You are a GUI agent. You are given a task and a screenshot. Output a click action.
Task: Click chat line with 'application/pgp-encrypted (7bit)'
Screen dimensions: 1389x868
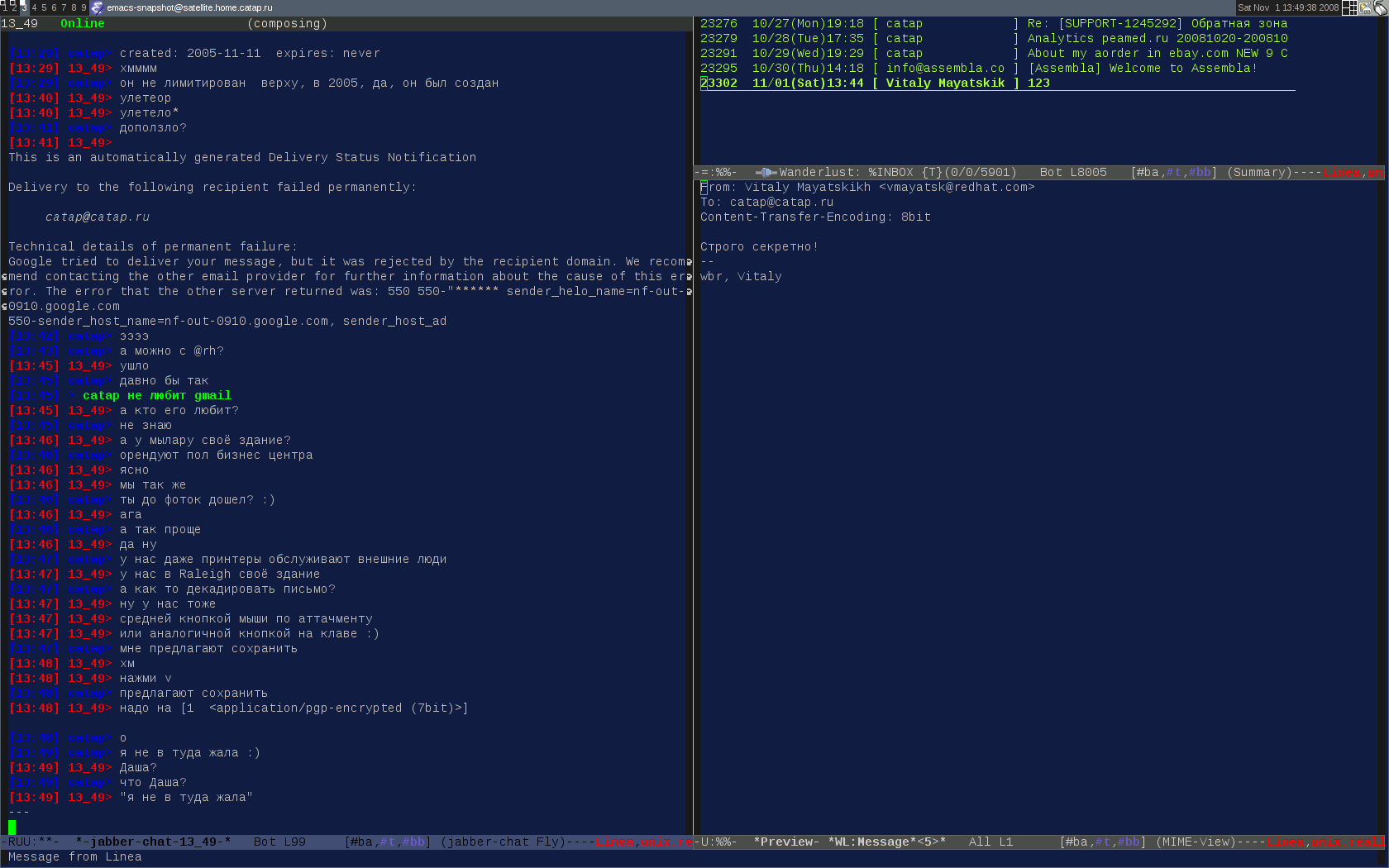294,708
